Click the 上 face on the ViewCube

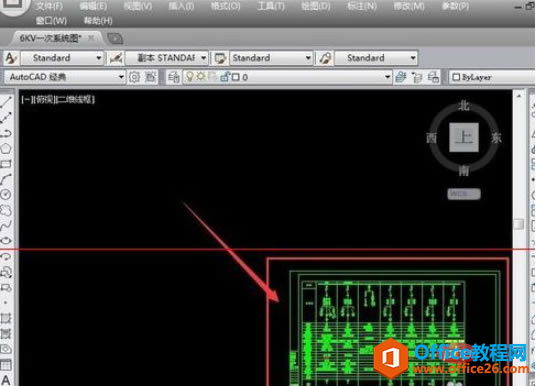click(464, 138)
